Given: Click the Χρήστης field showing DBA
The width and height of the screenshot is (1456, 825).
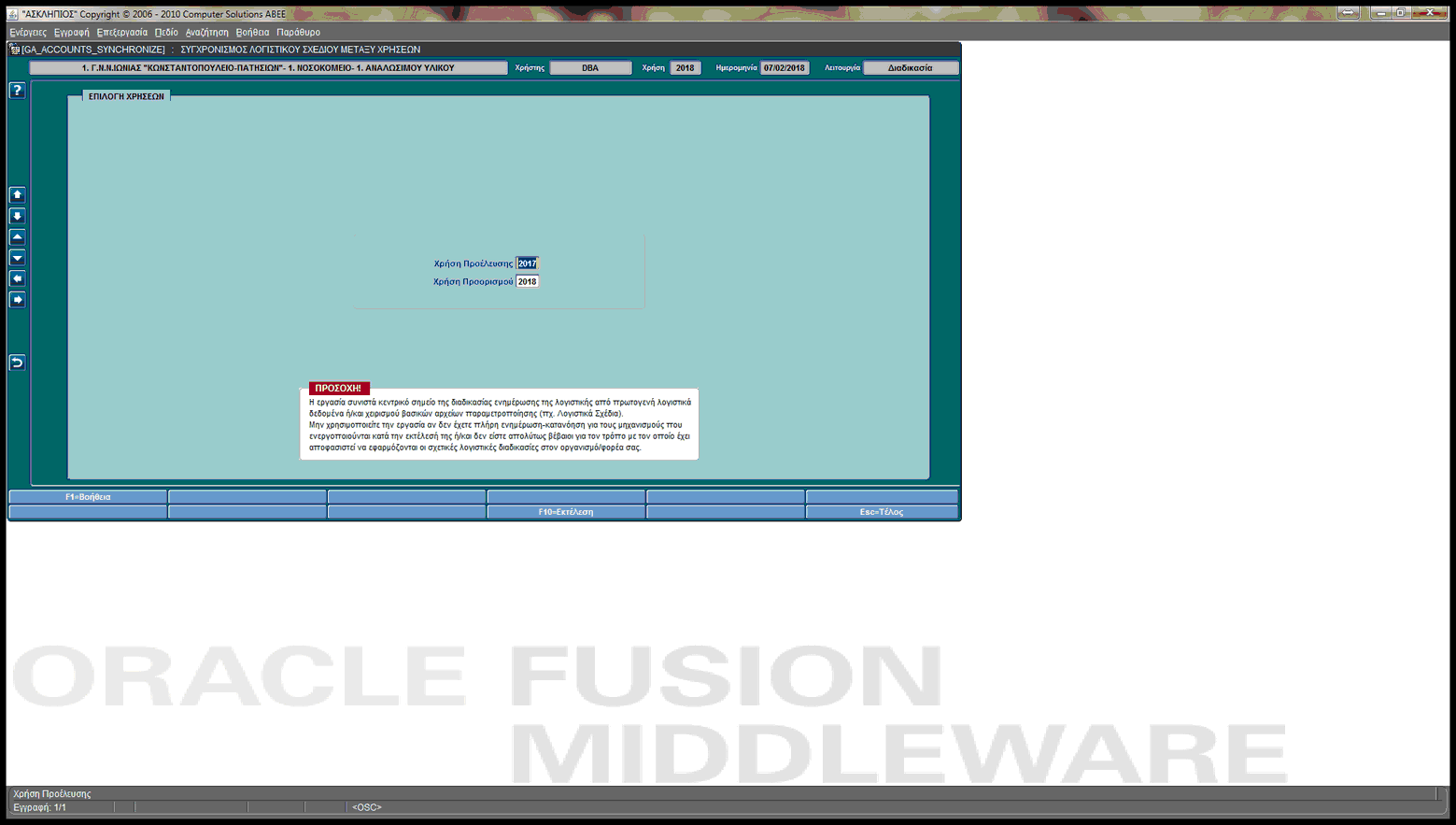Looking at the screenshot, I should pos(590,68).
